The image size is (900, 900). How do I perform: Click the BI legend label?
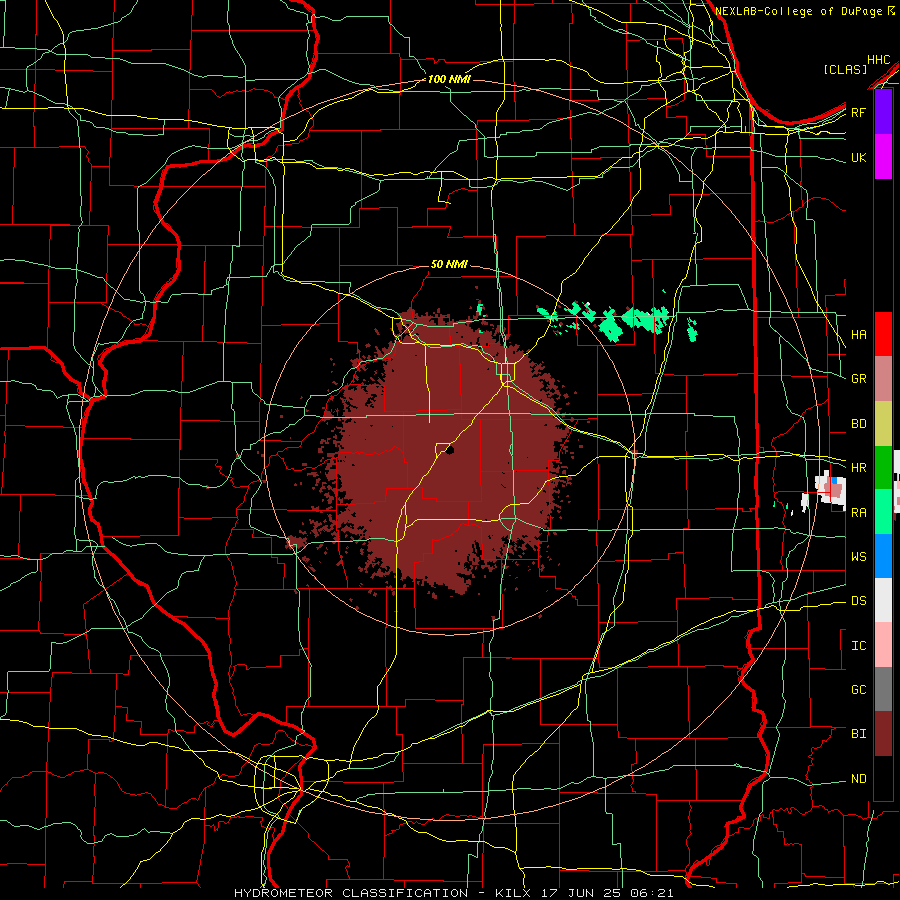(x=858, y=734)
